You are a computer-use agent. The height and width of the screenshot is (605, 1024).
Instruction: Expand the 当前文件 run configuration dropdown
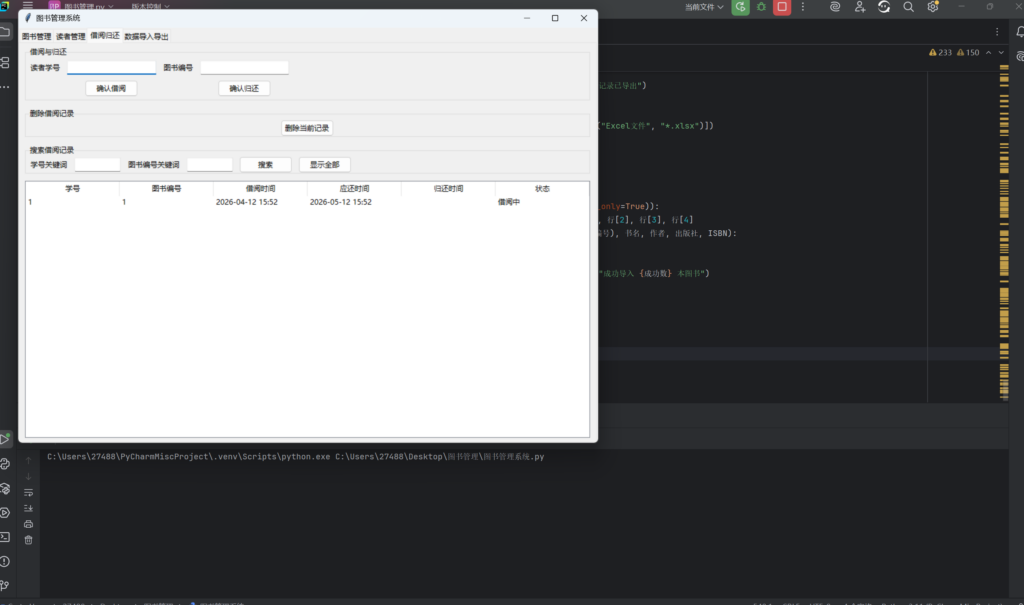click(x=706, y=7)
